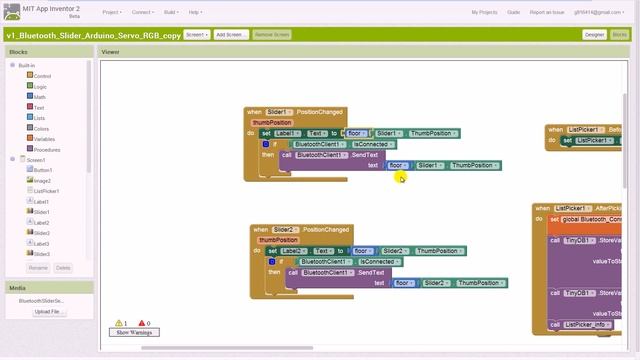Screen dimensions: 640x360
Task: Click the thumbPosition parameter of Slider2 event
Action: 278,240
